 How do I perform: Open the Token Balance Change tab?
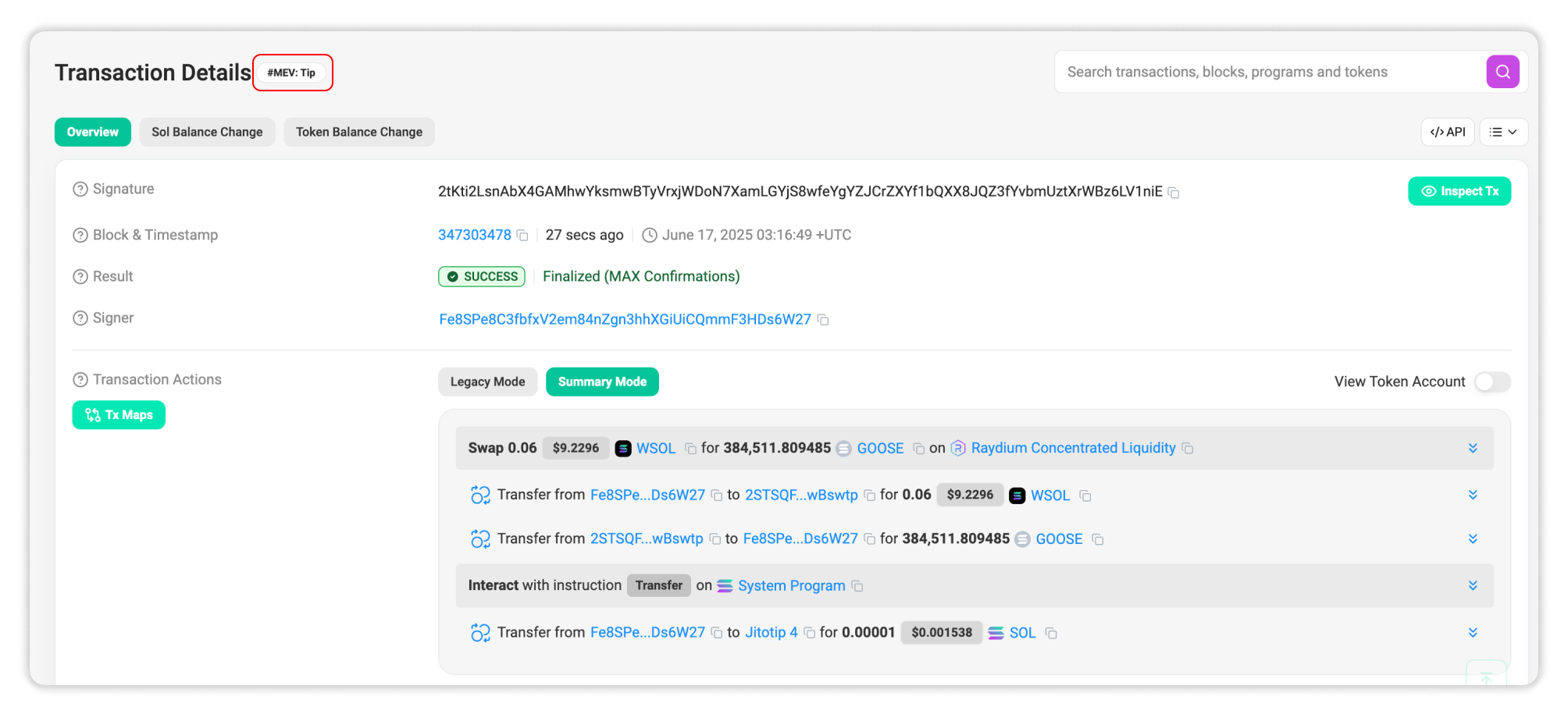tap(358, 132)
